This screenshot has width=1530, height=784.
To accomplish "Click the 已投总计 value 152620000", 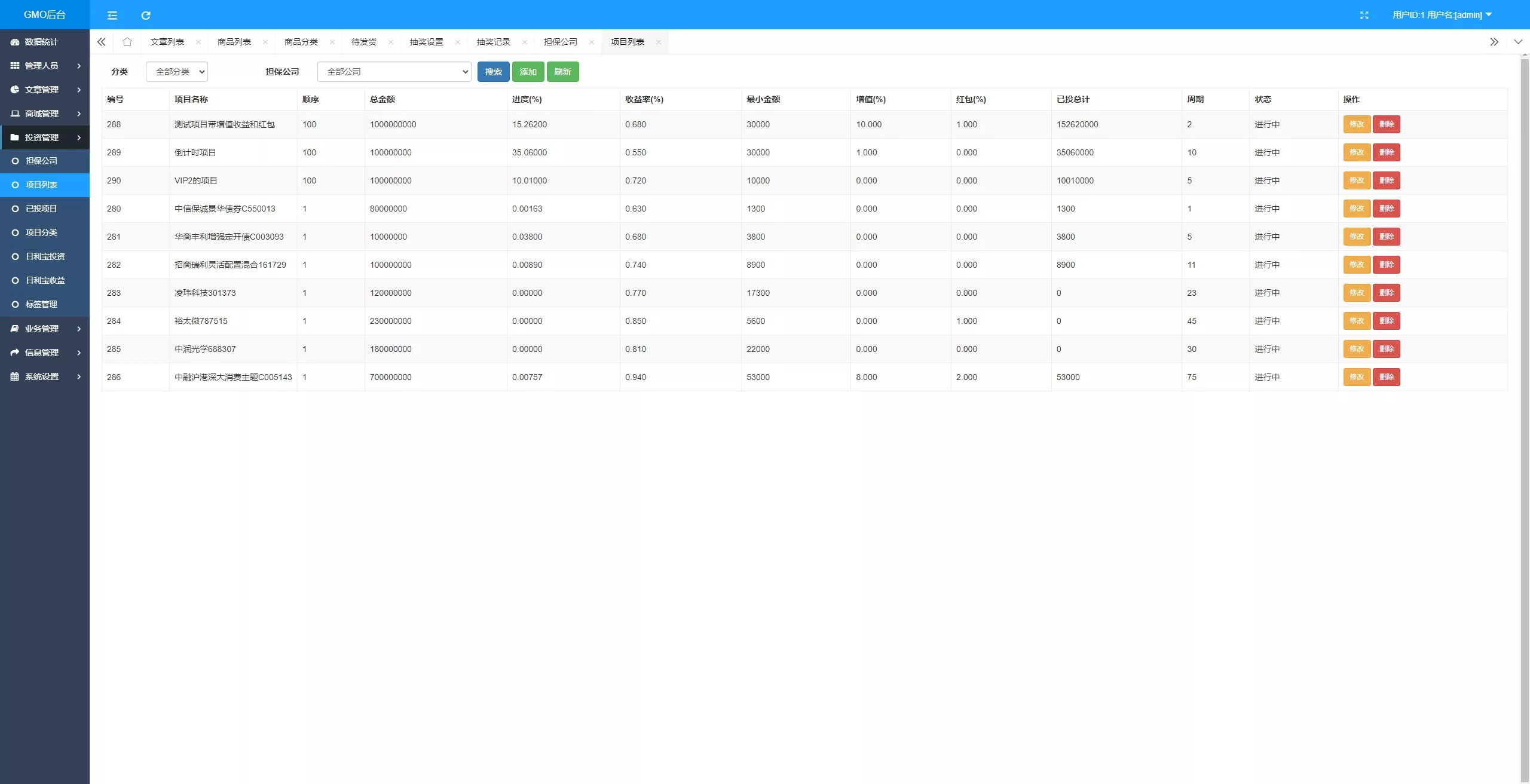I will click(x=1077, y=124).
